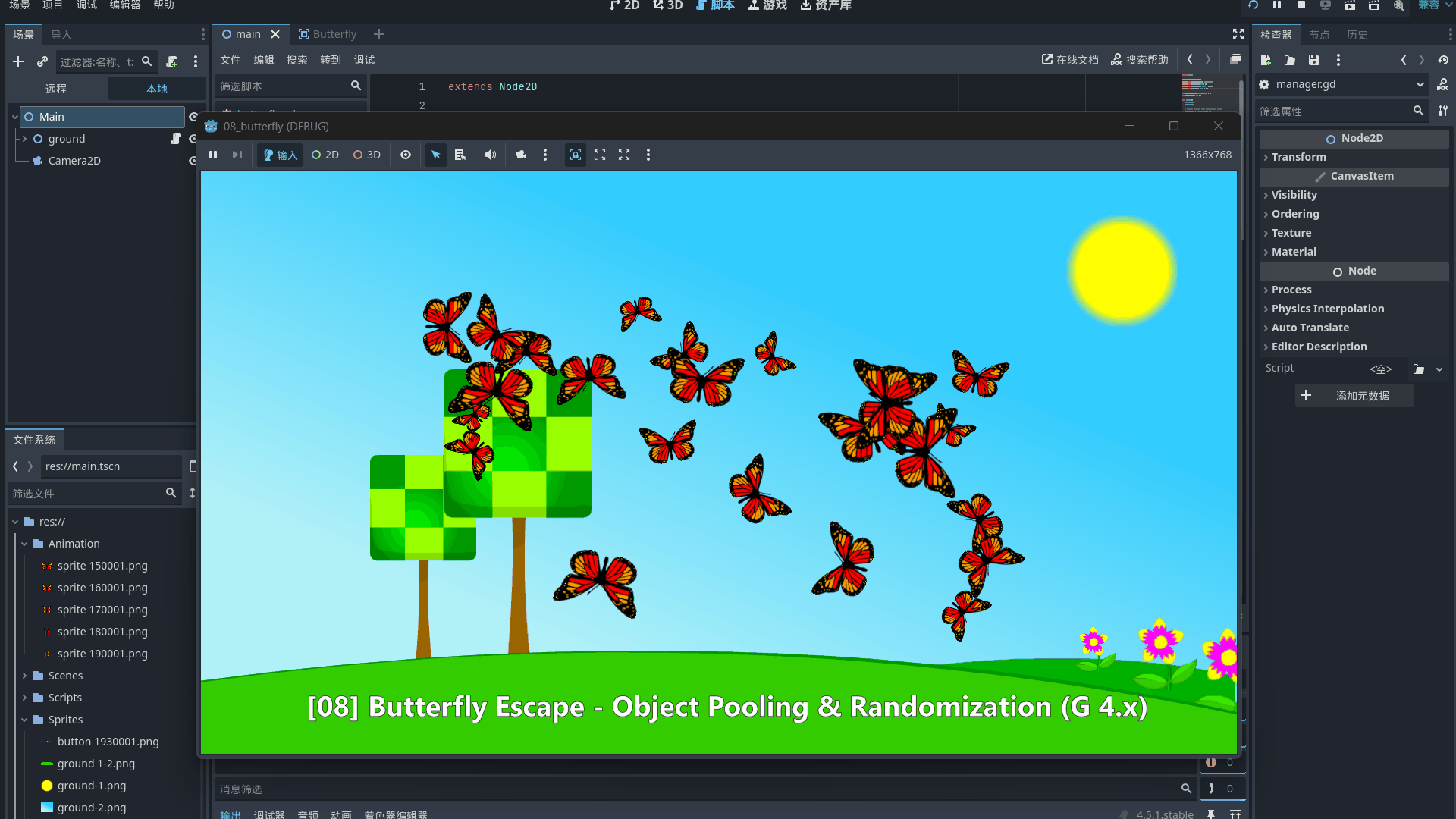Switch game view selection to 2D
This screenshot has height=819, width=1456.
[x=325, y=155]
